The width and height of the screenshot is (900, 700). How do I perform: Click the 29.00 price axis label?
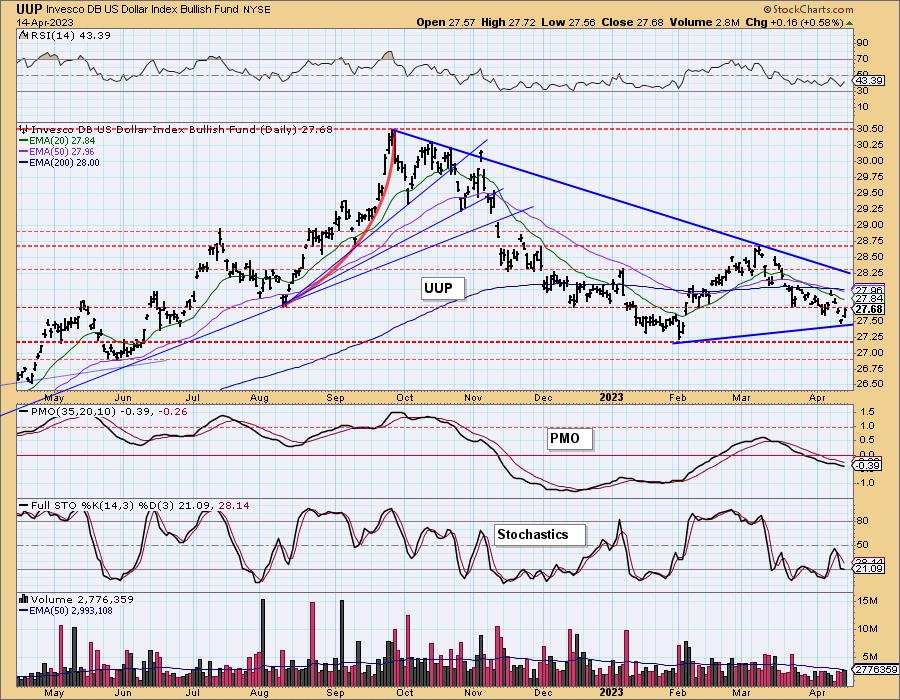tap(870, 225)
